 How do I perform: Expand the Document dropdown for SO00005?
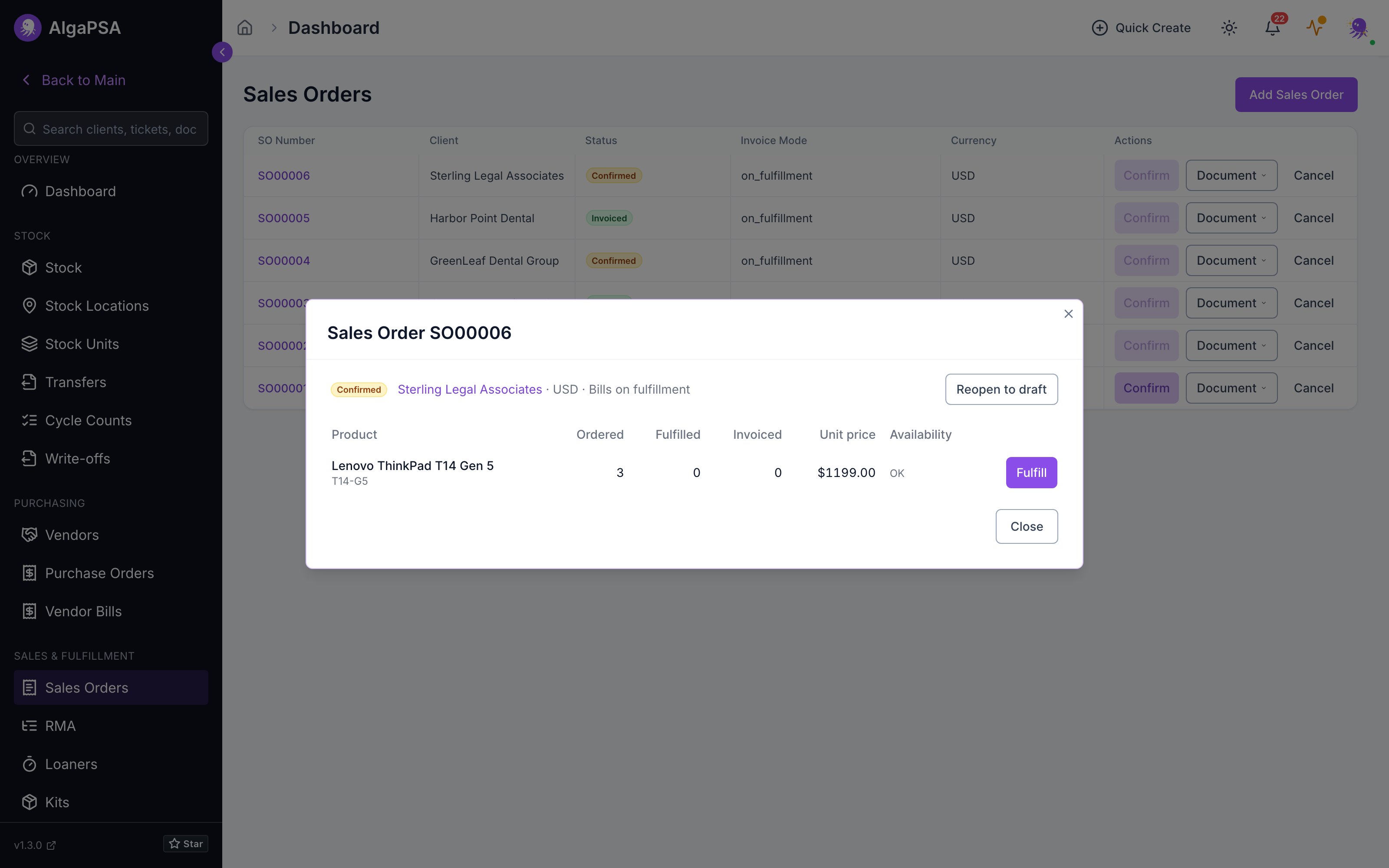[1231, 218]
